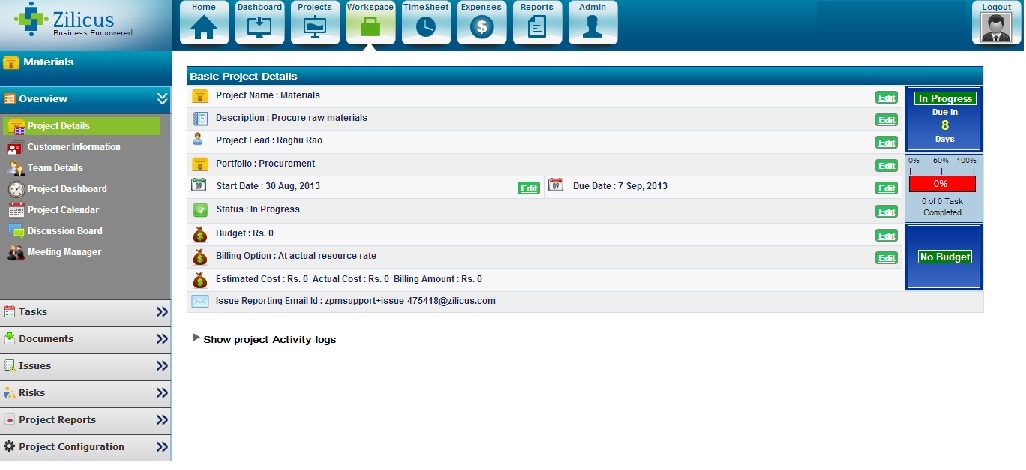
Task: Open the Reports document icon
Action: click(537, 25)
